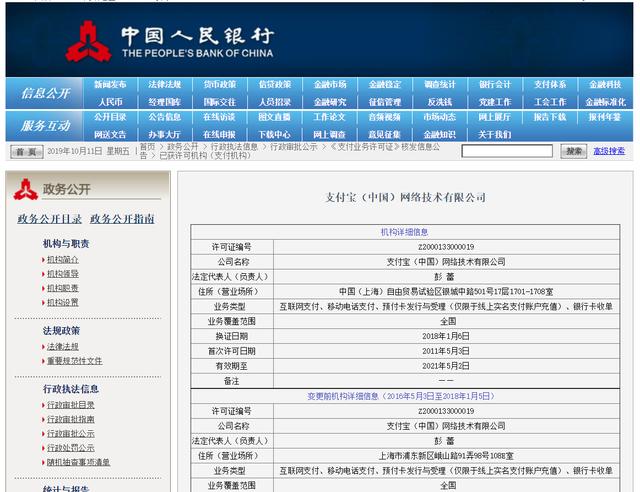Open 在线申报 navigation item
Screen dimensions: 640x492
220,134
